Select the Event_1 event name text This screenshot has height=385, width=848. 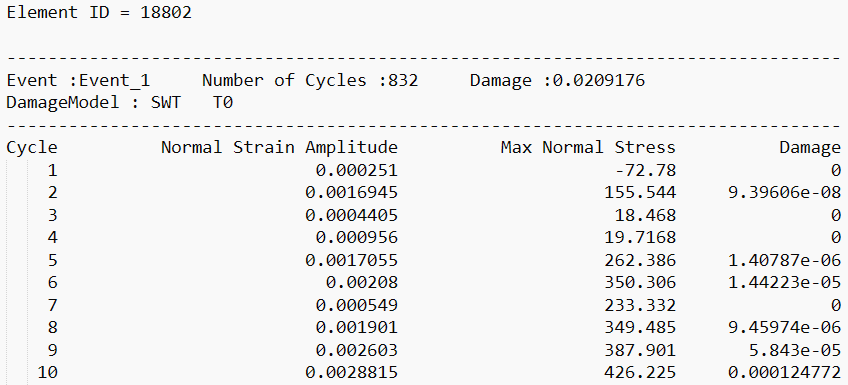(114, 81)
